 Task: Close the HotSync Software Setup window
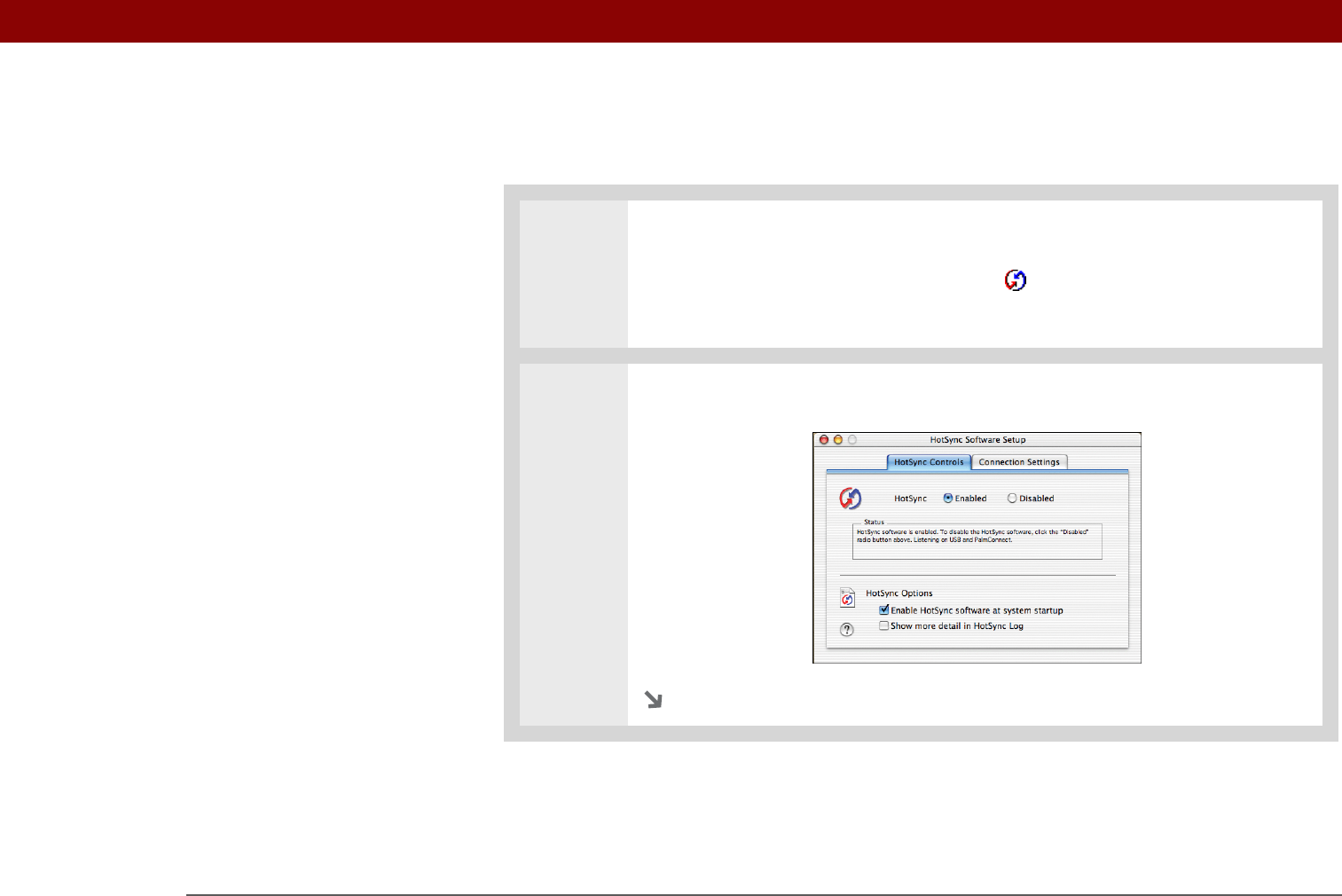tap(824, 440)
